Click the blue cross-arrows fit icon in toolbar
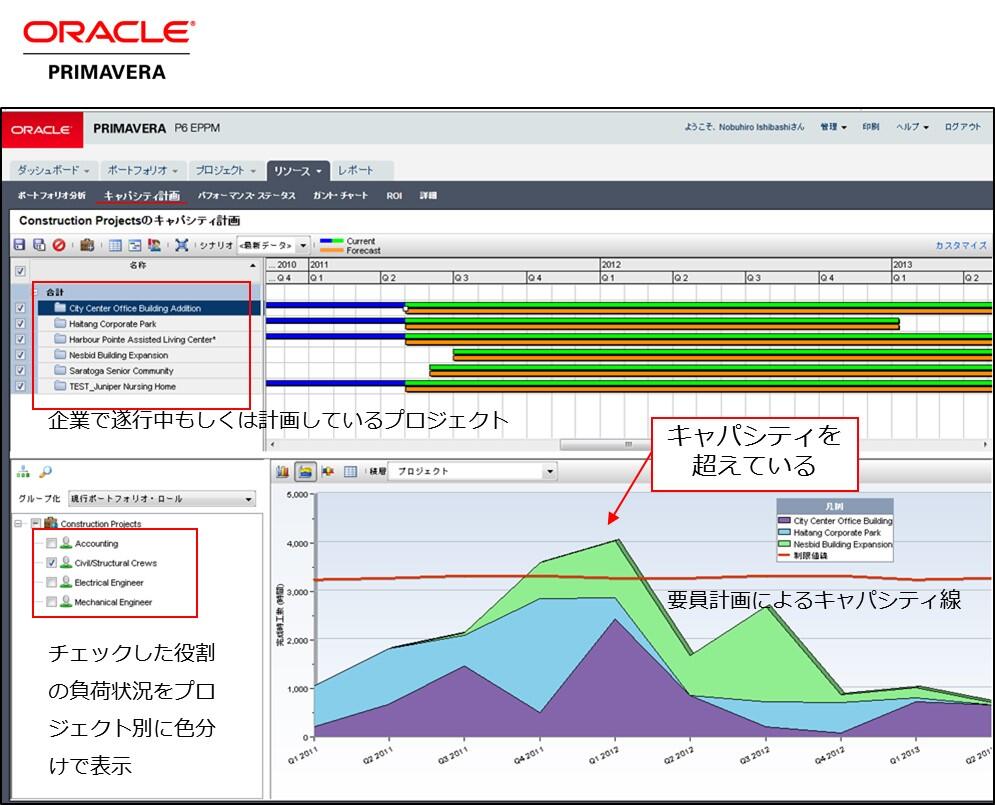This screenshot has height=805, width=995. click(x=181, y=245)
